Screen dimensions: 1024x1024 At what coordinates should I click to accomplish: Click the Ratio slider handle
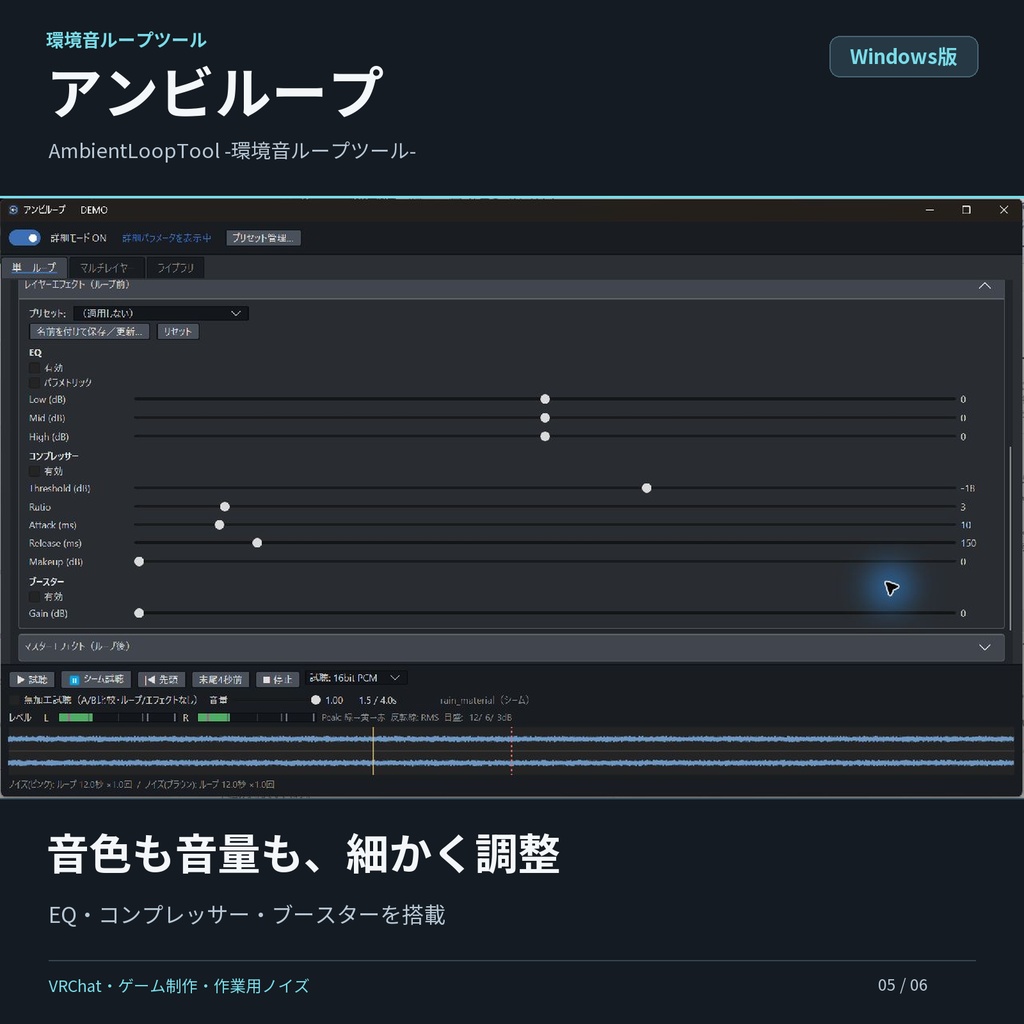[x=225, y=507]
